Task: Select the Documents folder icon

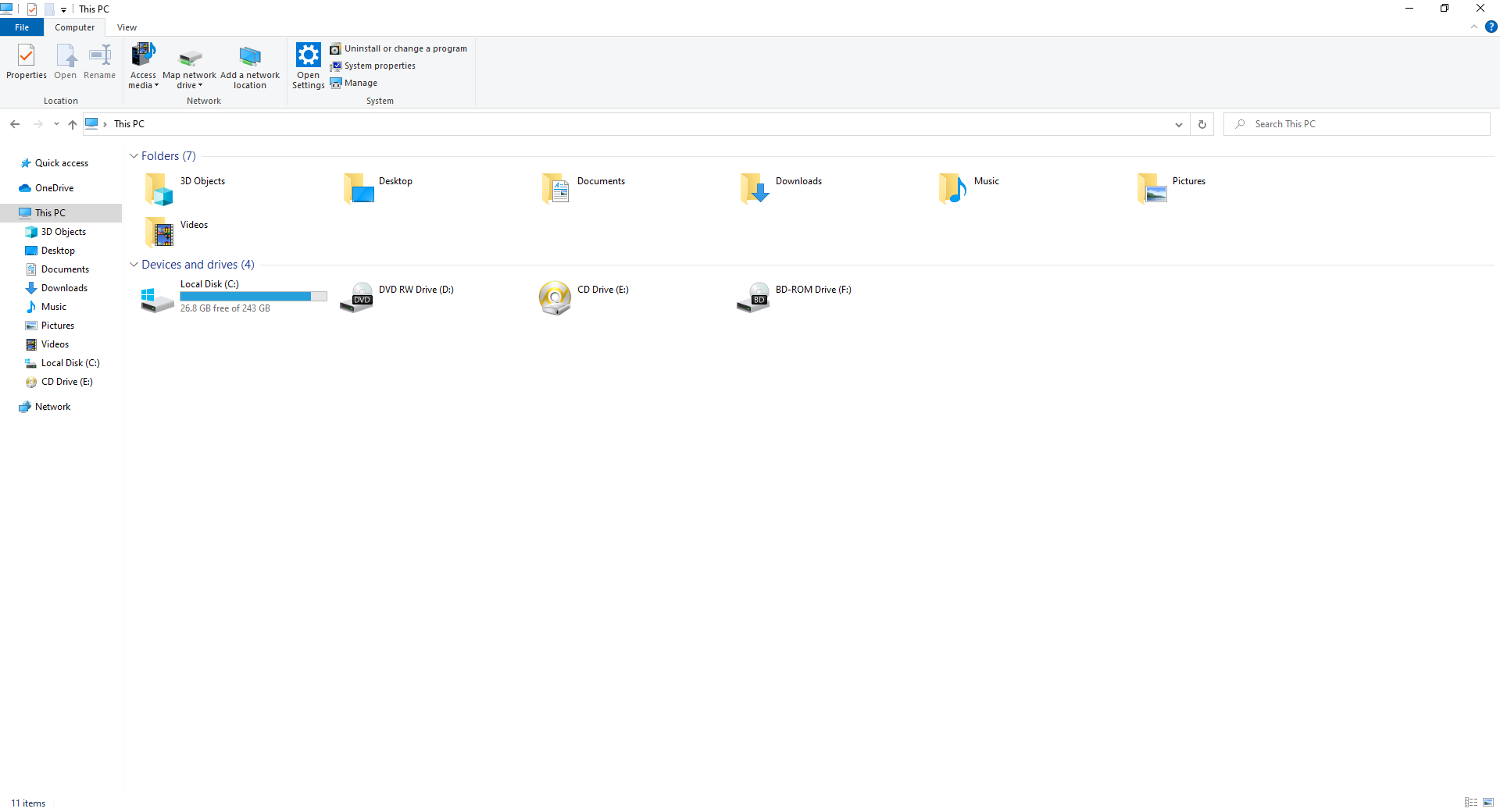Action: click(x=556, y=188)
